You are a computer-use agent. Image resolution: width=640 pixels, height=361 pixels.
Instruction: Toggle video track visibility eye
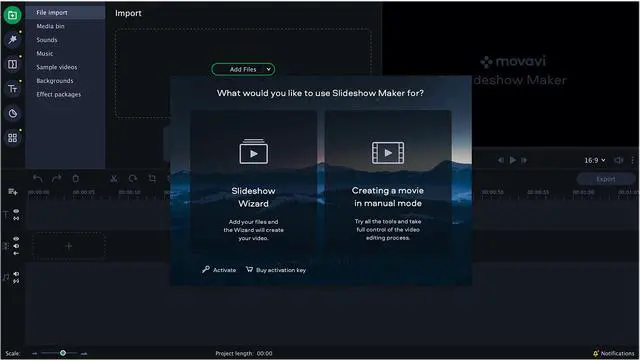point(16,239)
